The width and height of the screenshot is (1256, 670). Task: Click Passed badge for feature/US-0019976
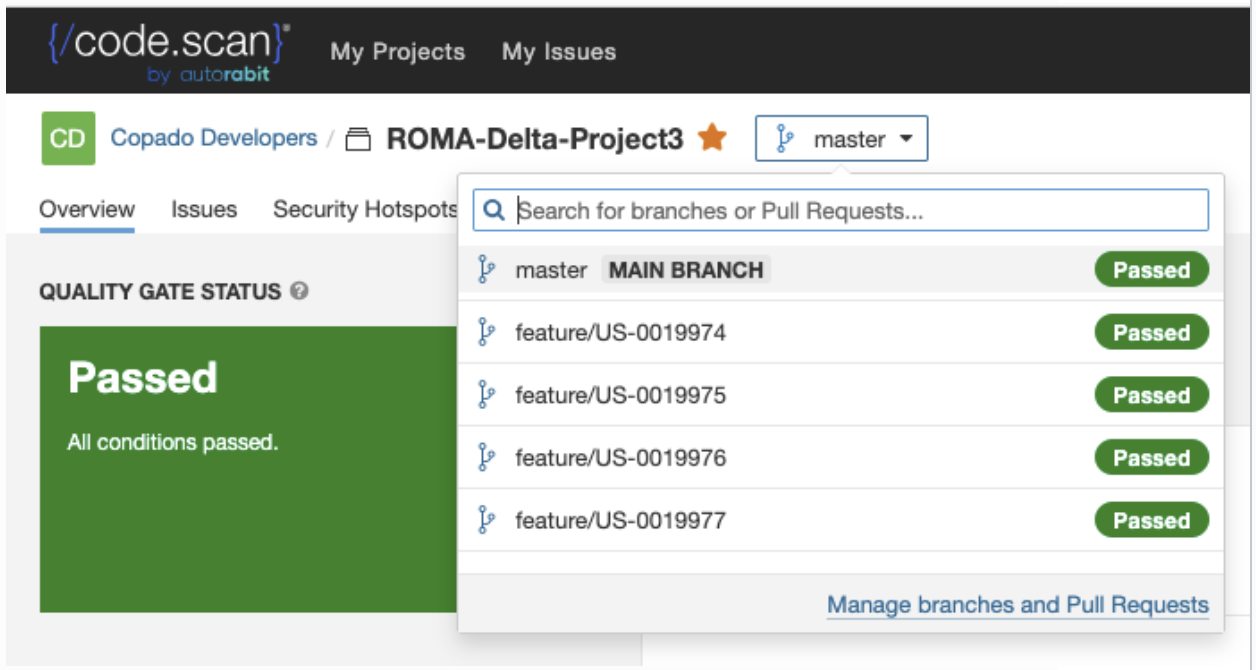(x=1152, y=458)
